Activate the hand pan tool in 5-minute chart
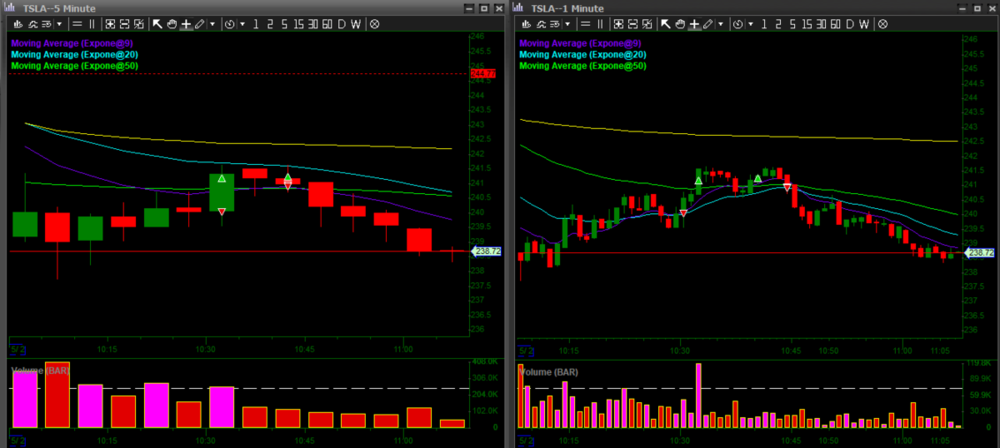Image resolution: width=1000 pixels, height=448 pixels. pyautogui.click(x=171, y=23)
